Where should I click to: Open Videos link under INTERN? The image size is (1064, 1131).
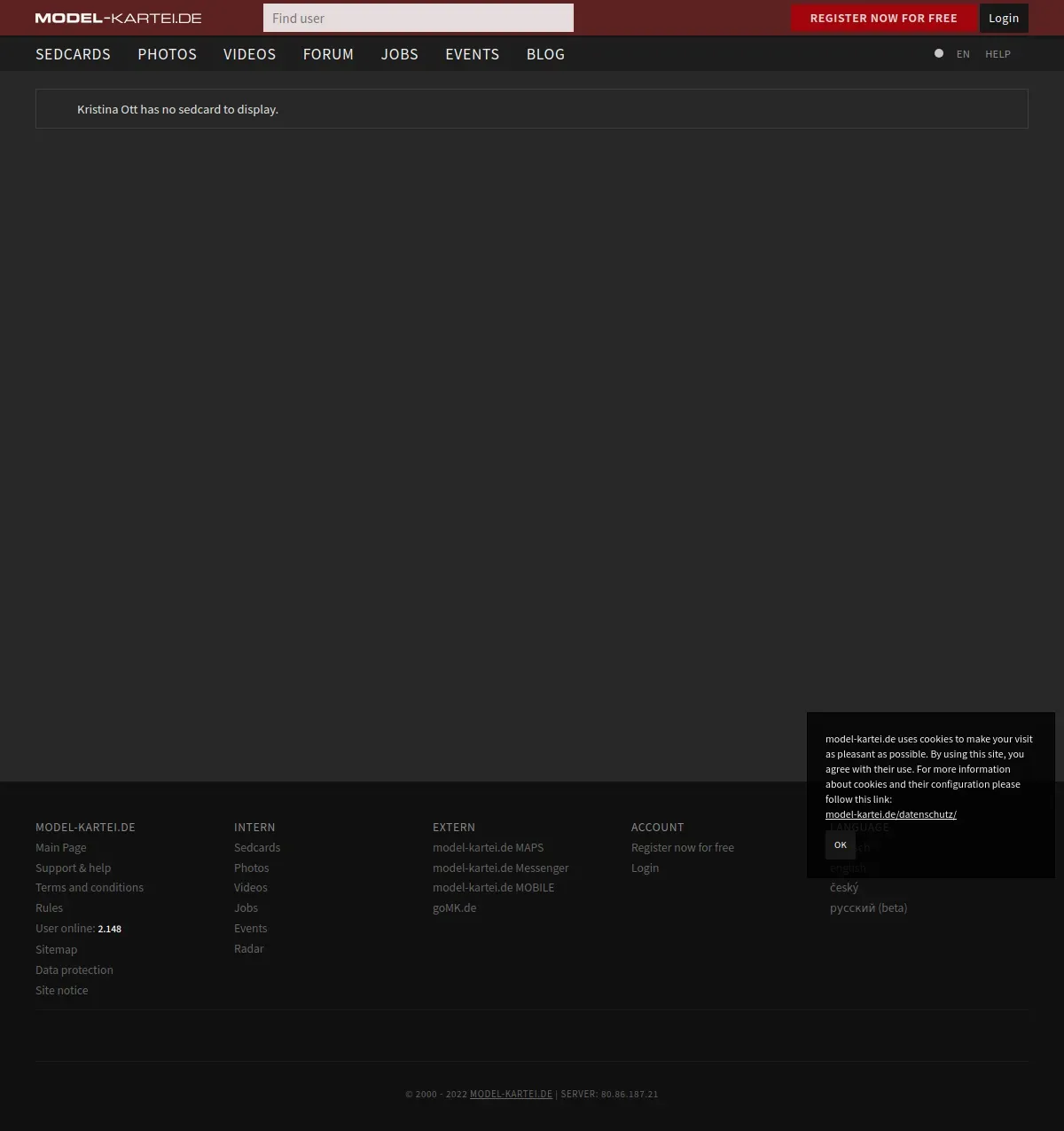point(251,887)
